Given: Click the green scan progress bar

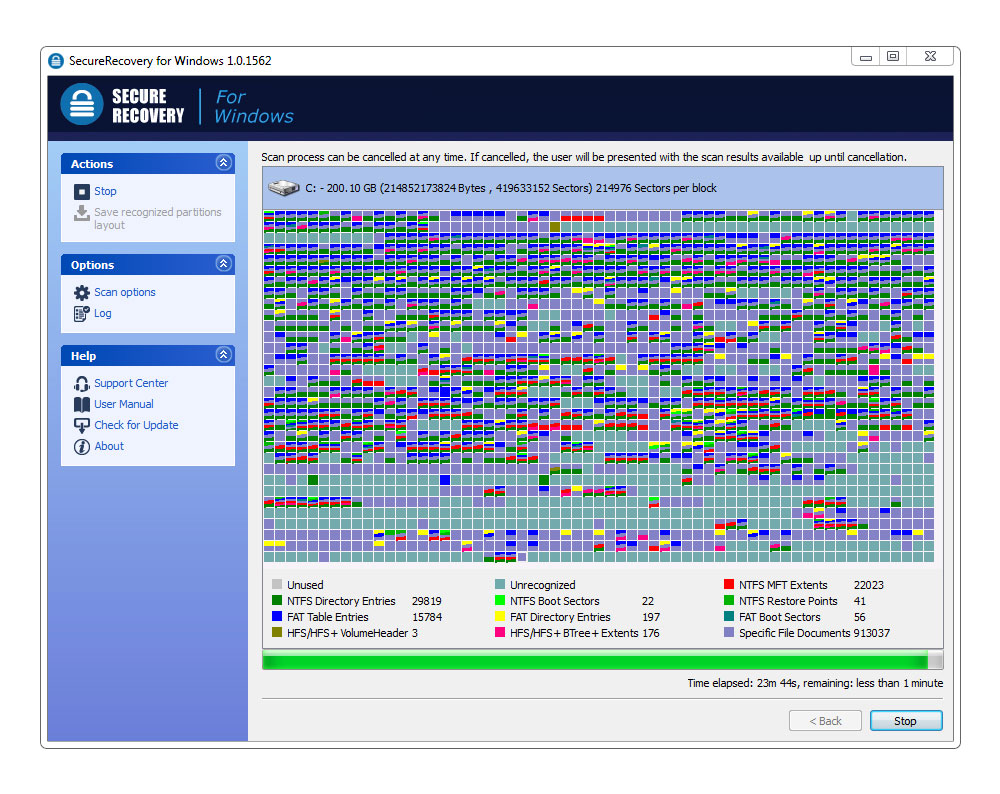Looking at the screenshot, I should (595, 661).
